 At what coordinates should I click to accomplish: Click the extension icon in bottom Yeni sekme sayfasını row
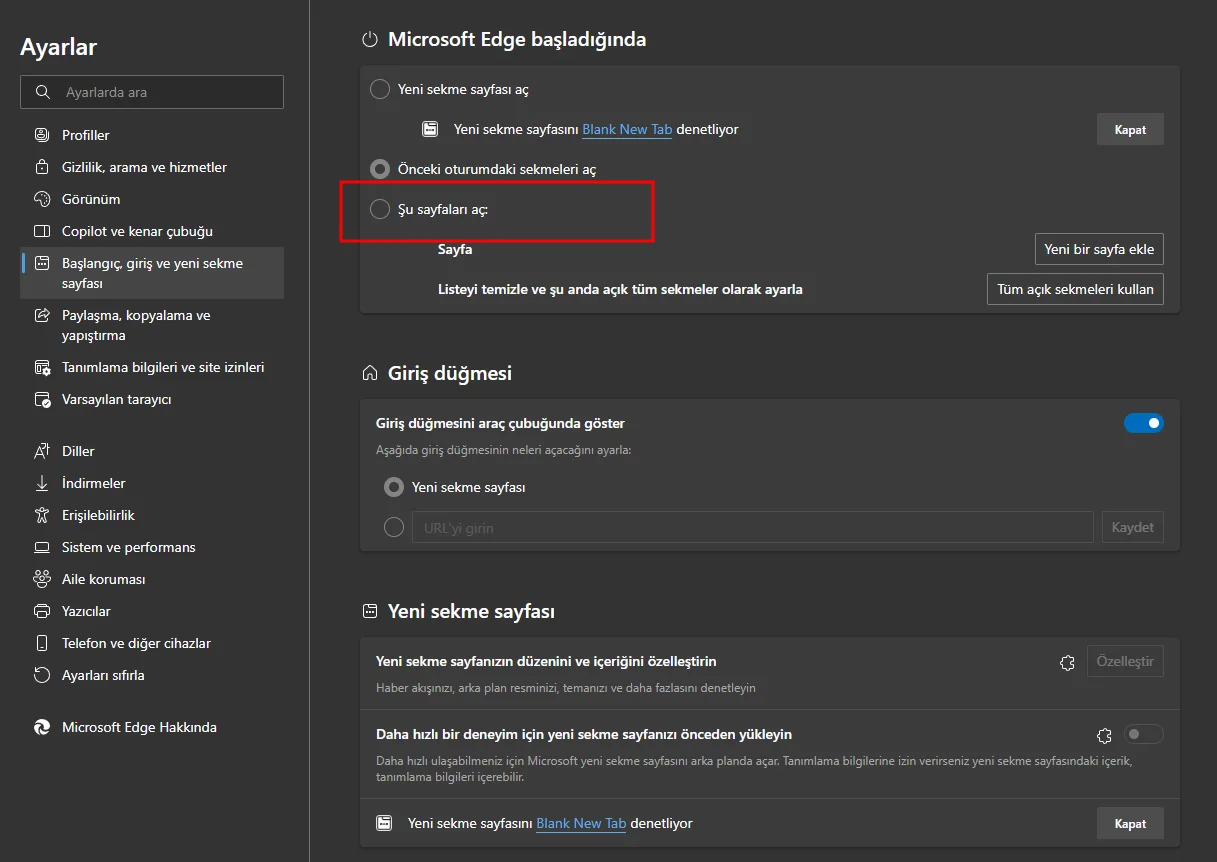(384, 823)
